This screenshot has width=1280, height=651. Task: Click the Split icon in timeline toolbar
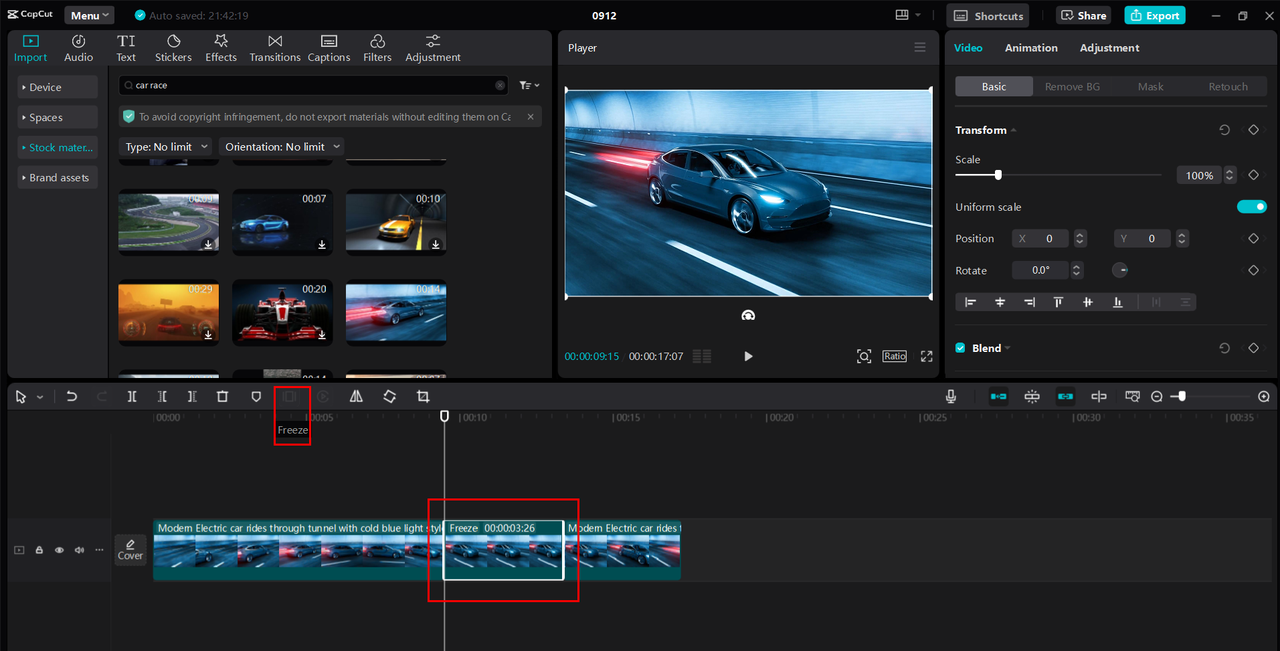click(132, 397)
